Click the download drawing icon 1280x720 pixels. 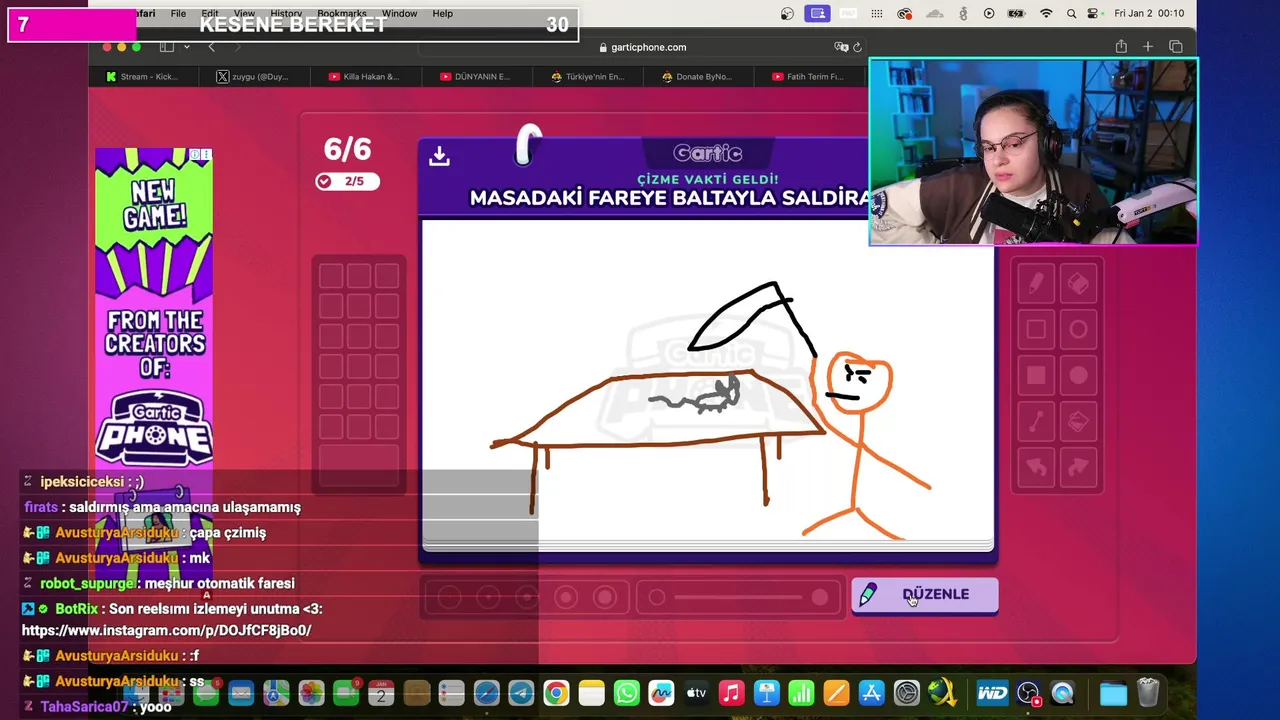pyautogui.click(x=439, y=156)
